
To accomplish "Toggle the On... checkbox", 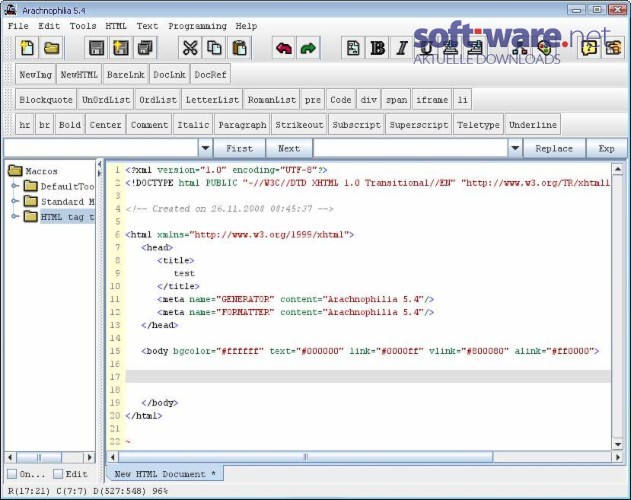I will coord(12,474).
